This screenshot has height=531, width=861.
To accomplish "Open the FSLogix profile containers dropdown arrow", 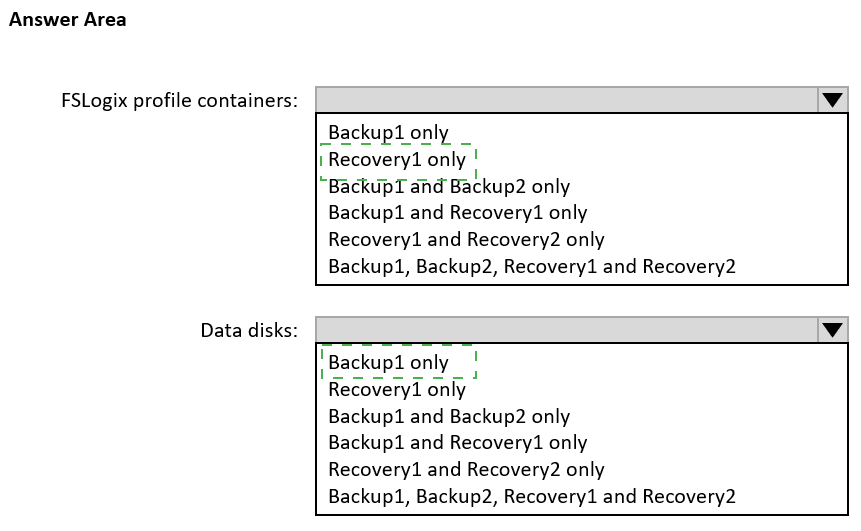I will click(x=832, y=100).
